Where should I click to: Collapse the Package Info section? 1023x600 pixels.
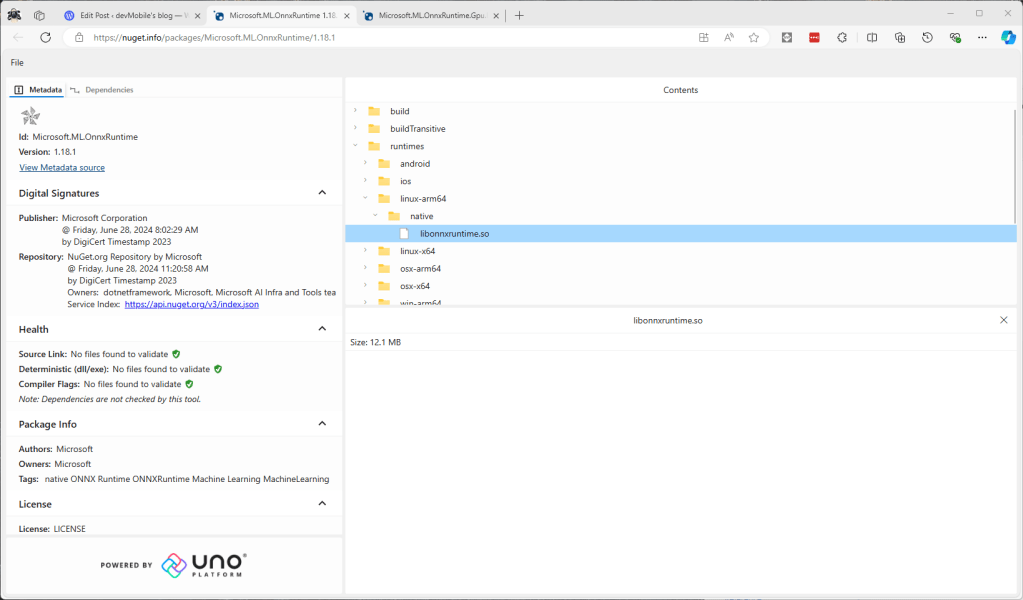pyautogui.click(x=322, y=424)
